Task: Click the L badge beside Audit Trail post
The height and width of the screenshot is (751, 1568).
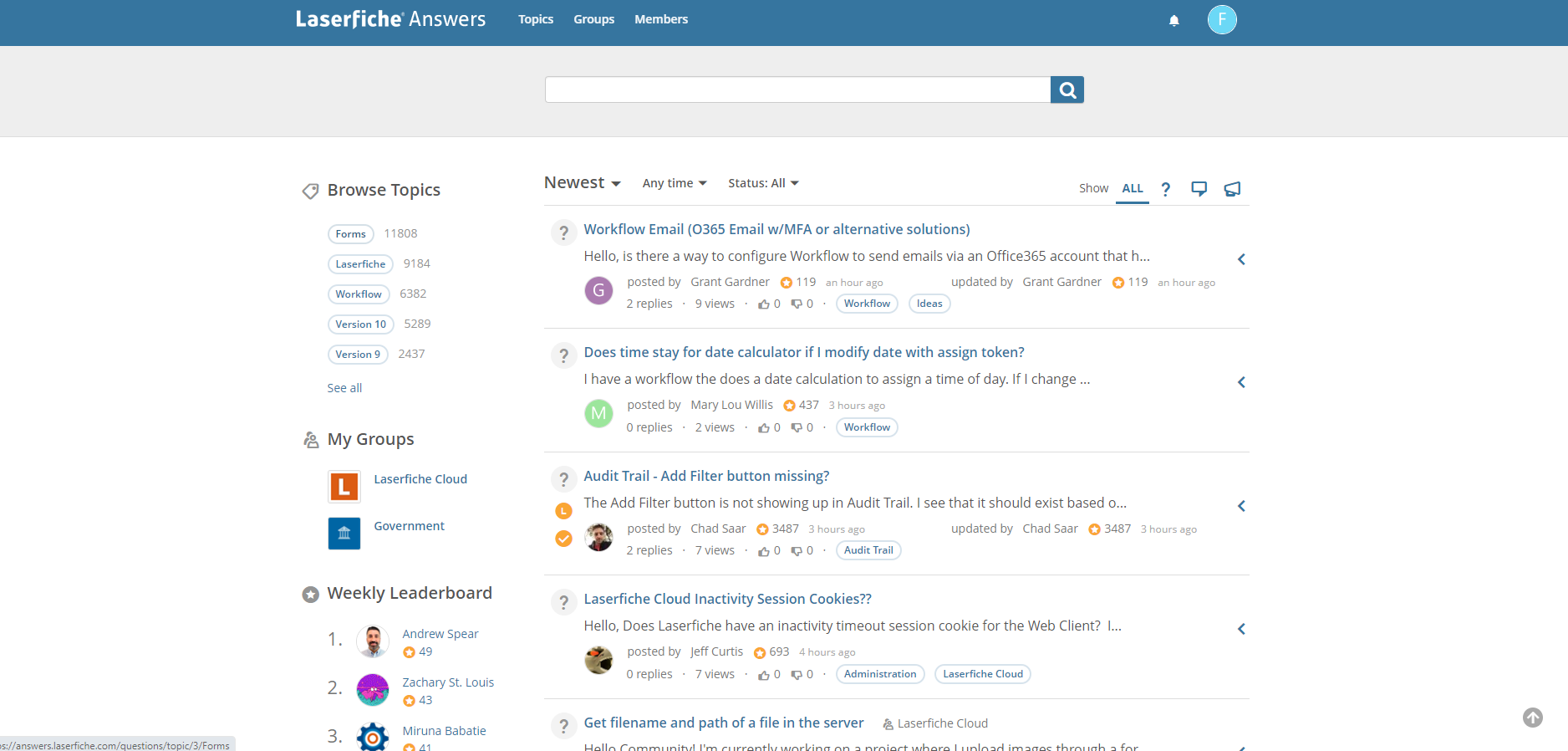Action: pos(564,511)
